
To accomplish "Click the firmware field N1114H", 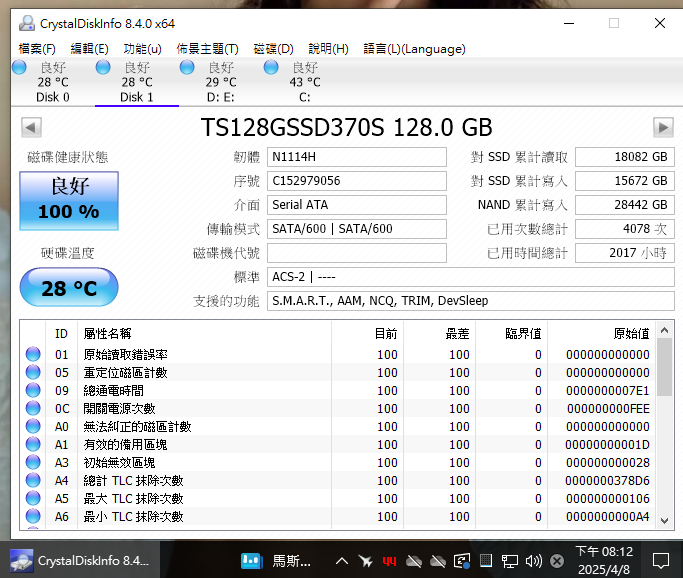I will click(357, 157).
